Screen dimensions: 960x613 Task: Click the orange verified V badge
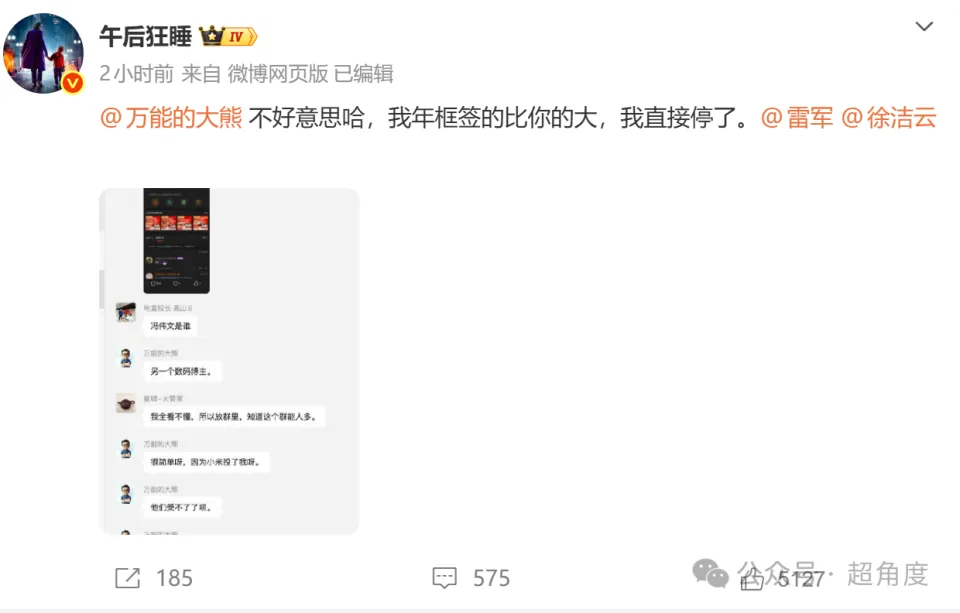pyautogui.click(x=72, y=82)
